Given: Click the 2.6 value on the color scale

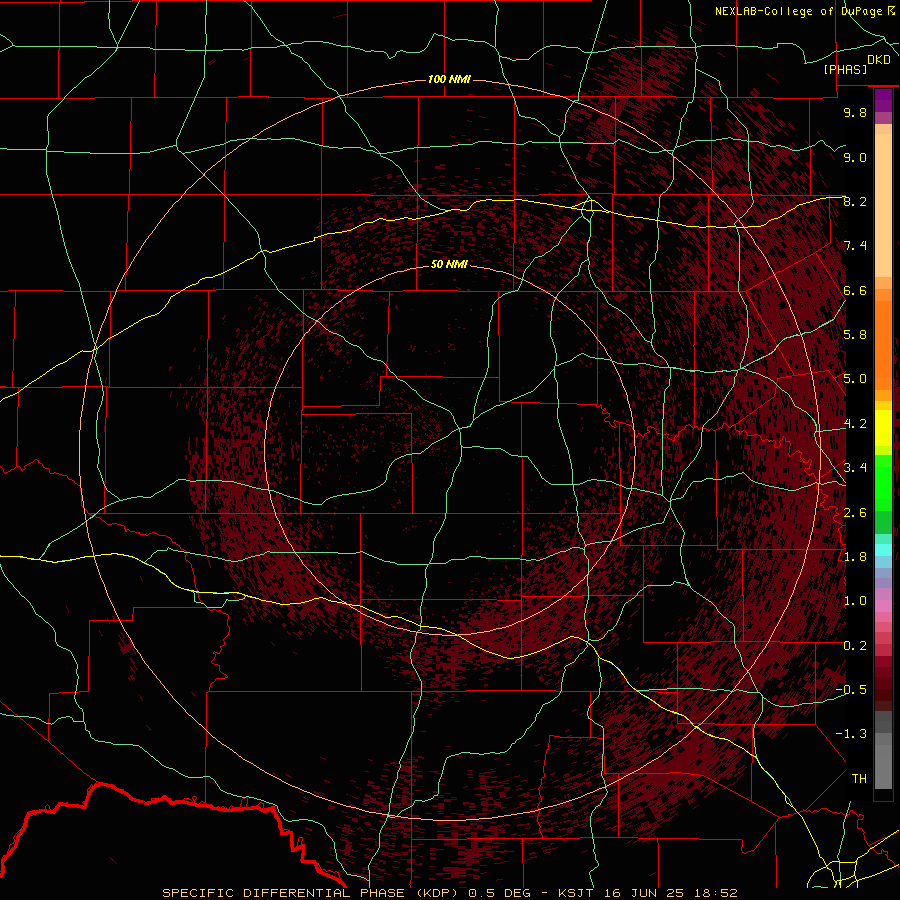Looking at the screenshot, I should [x=855, y=513].
